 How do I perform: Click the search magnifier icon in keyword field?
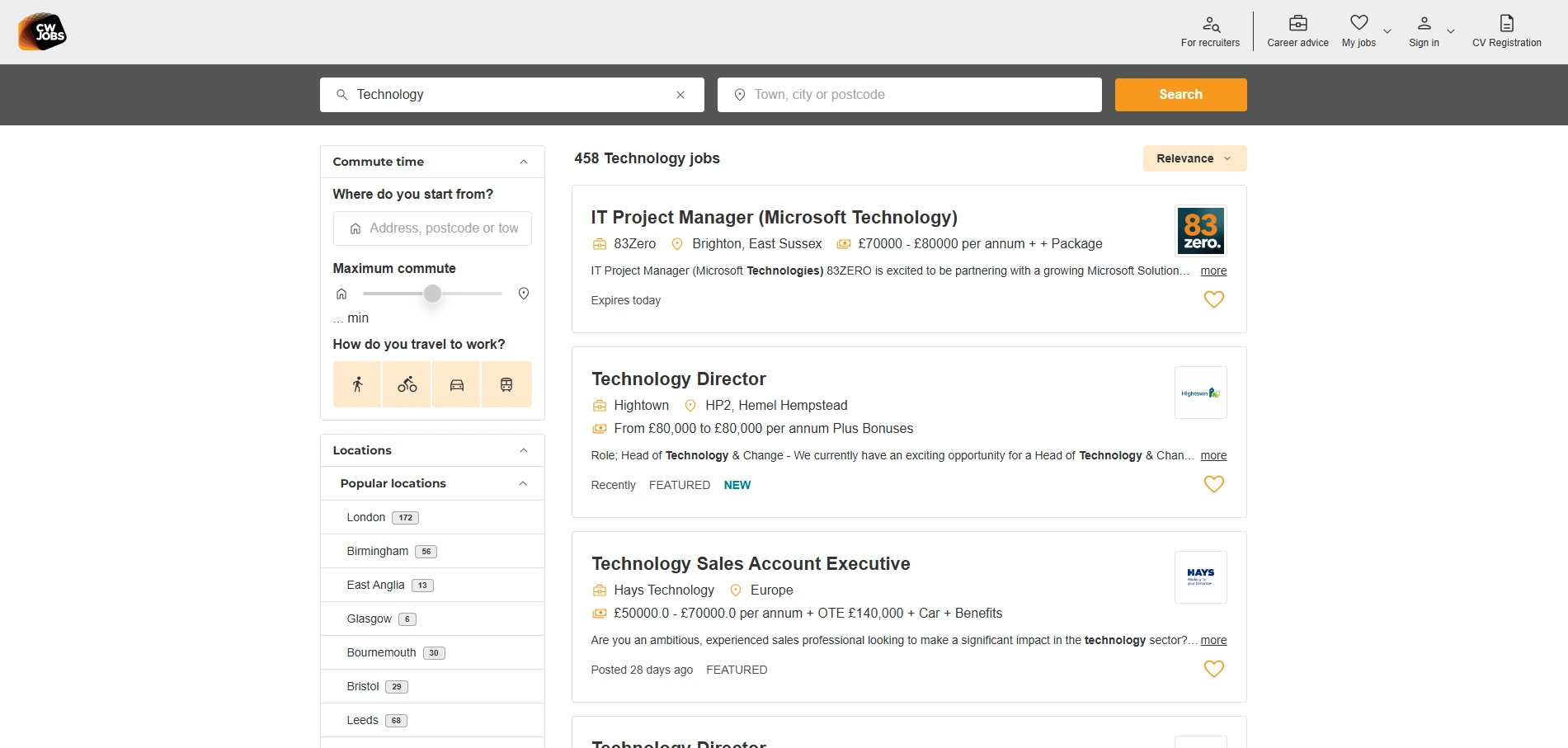click(x=341, y=95)
